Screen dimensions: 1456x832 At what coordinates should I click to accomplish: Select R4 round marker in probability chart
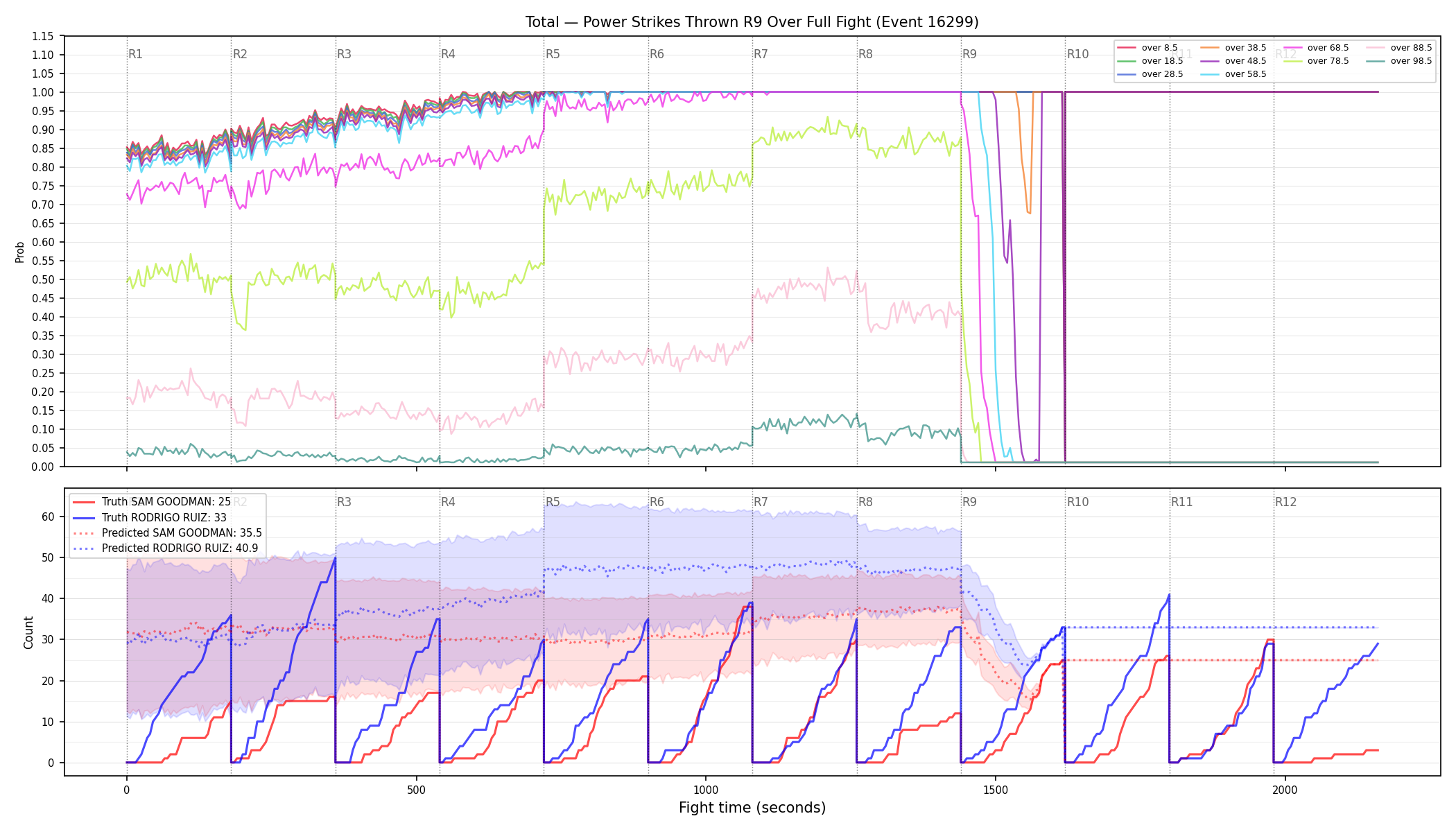(449, 54)
